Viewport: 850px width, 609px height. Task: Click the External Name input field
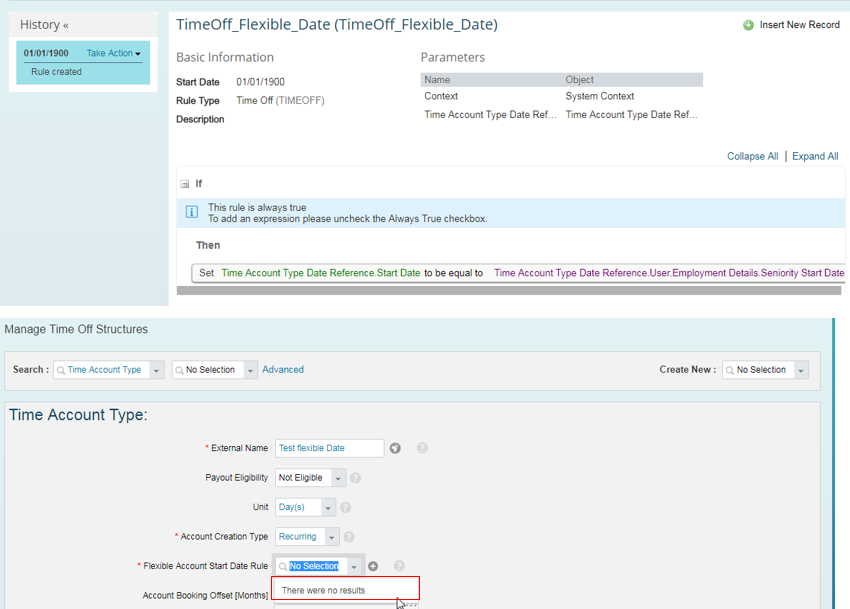coord(330,448)
